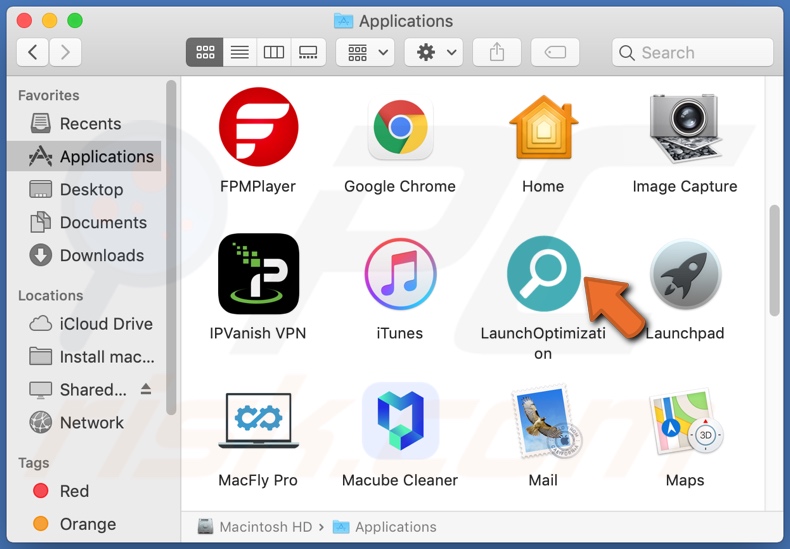Click the "Macube Cleaner" name label
The image size is (790, 549).
point(400,481)
